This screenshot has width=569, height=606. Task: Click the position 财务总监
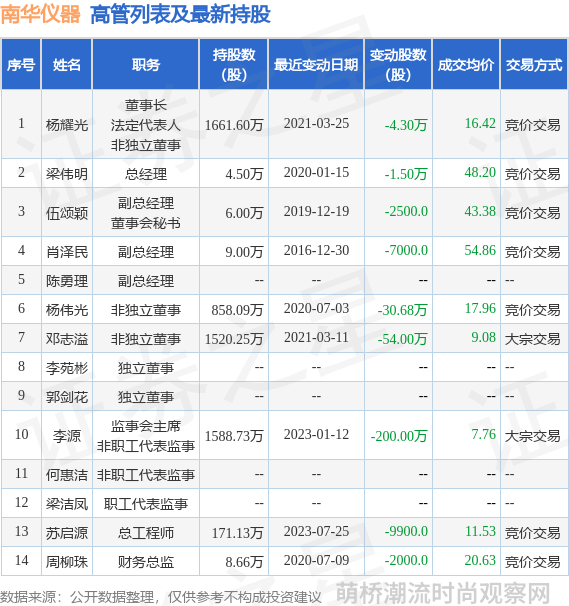click(x=146, y=562)
